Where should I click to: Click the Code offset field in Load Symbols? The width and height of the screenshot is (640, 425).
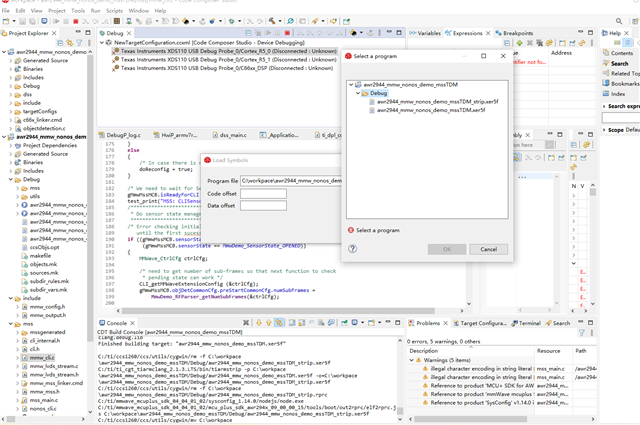click(263, 194)
